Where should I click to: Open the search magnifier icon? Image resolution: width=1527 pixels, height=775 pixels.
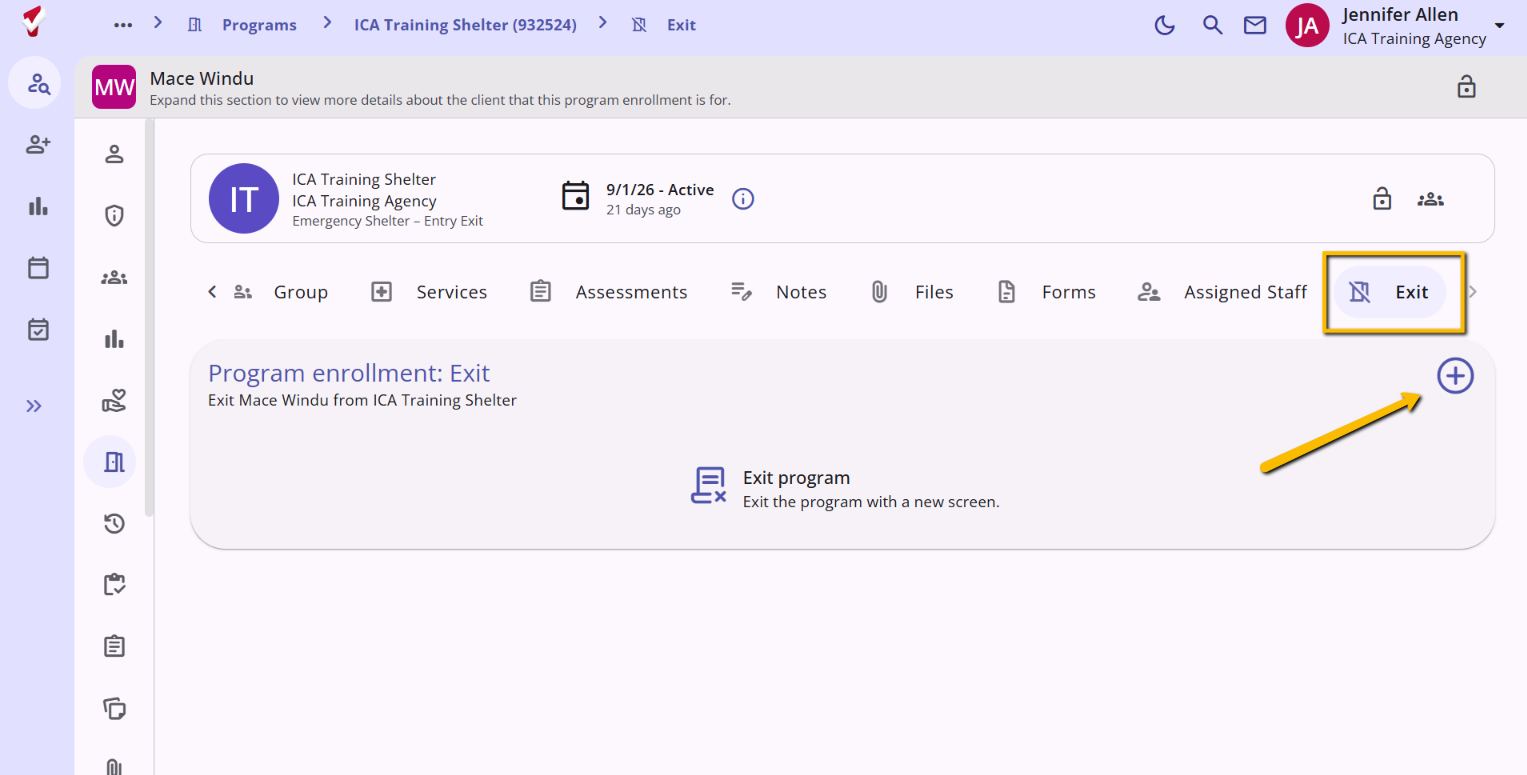pos(1212,25)
